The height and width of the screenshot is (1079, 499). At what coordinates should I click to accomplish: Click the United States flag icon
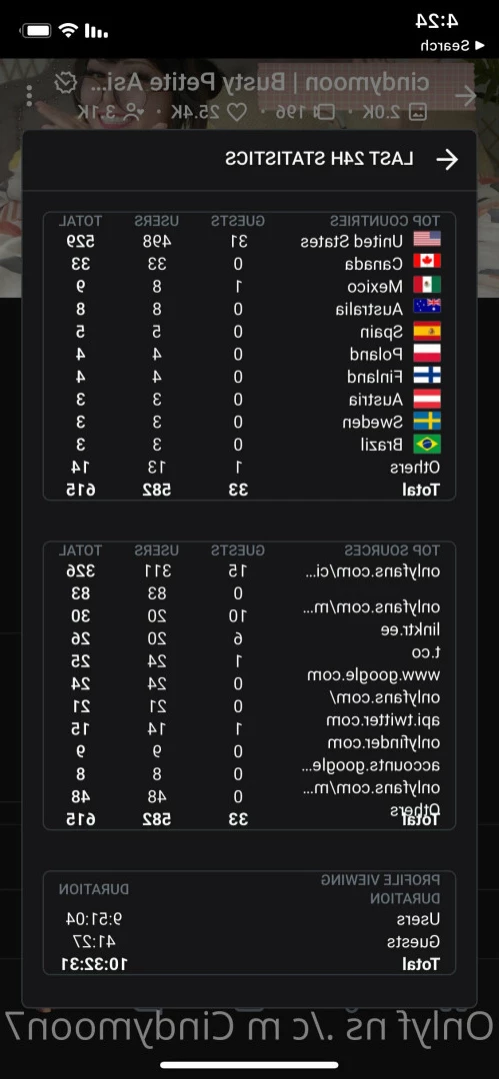coord(427,239)
